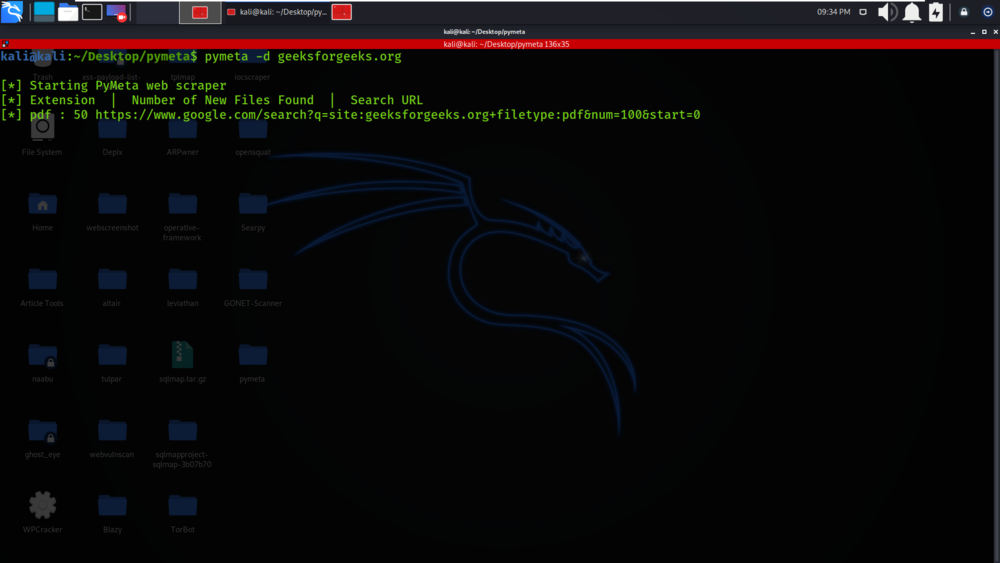Select the Home folder desktop icon
Screen dimensions: 1000x563
(42, 212)
